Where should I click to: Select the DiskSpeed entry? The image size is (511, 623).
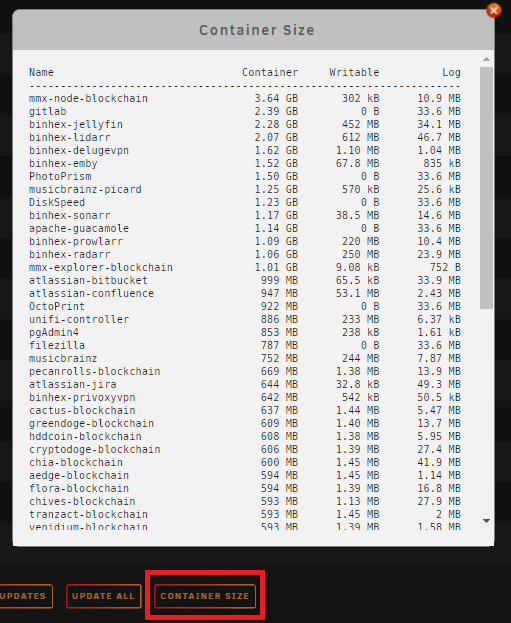click(x=57, y=202)
